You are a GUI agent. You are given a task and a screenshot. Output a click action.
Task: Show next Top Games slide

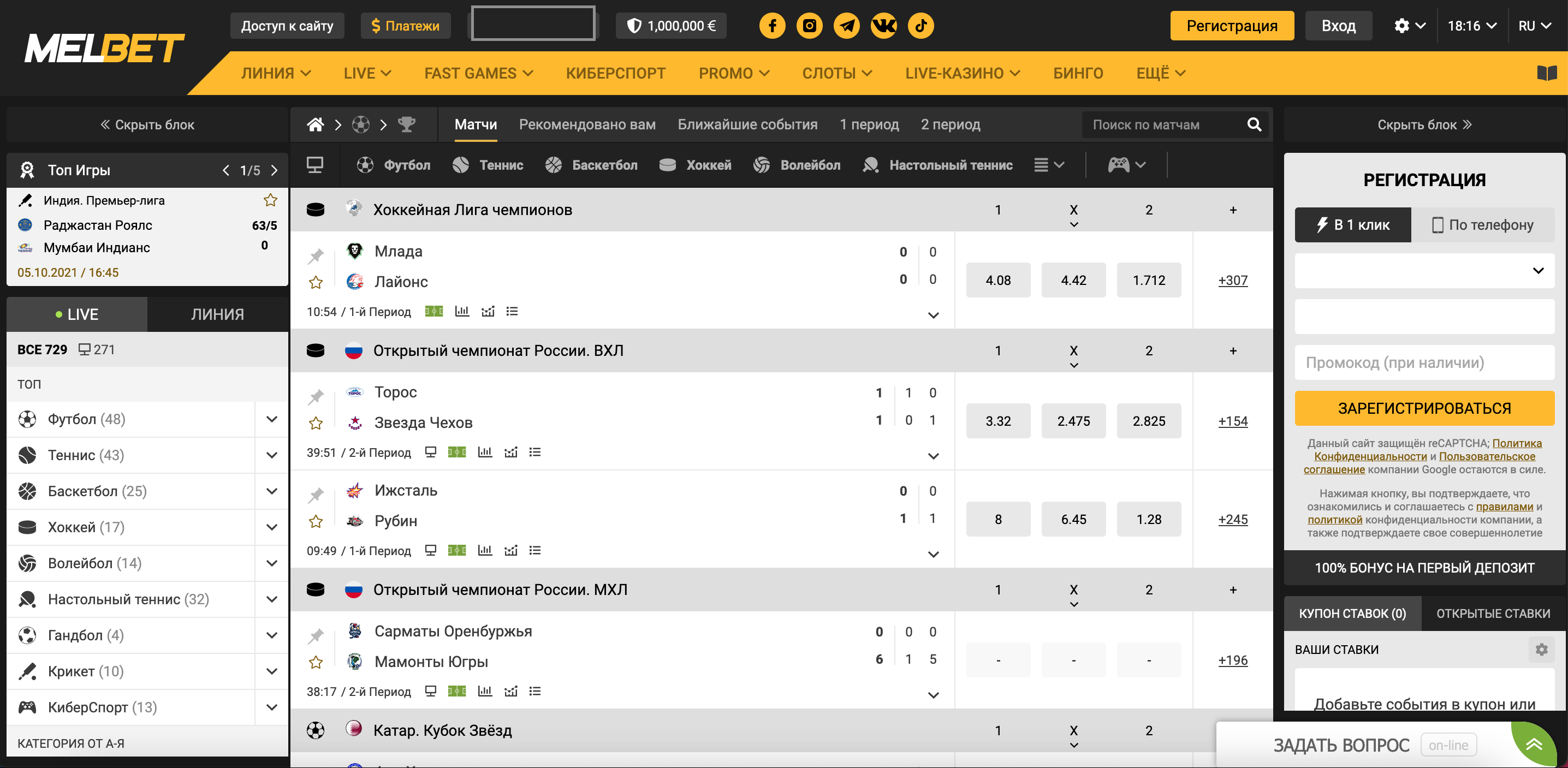coord(274,170)
